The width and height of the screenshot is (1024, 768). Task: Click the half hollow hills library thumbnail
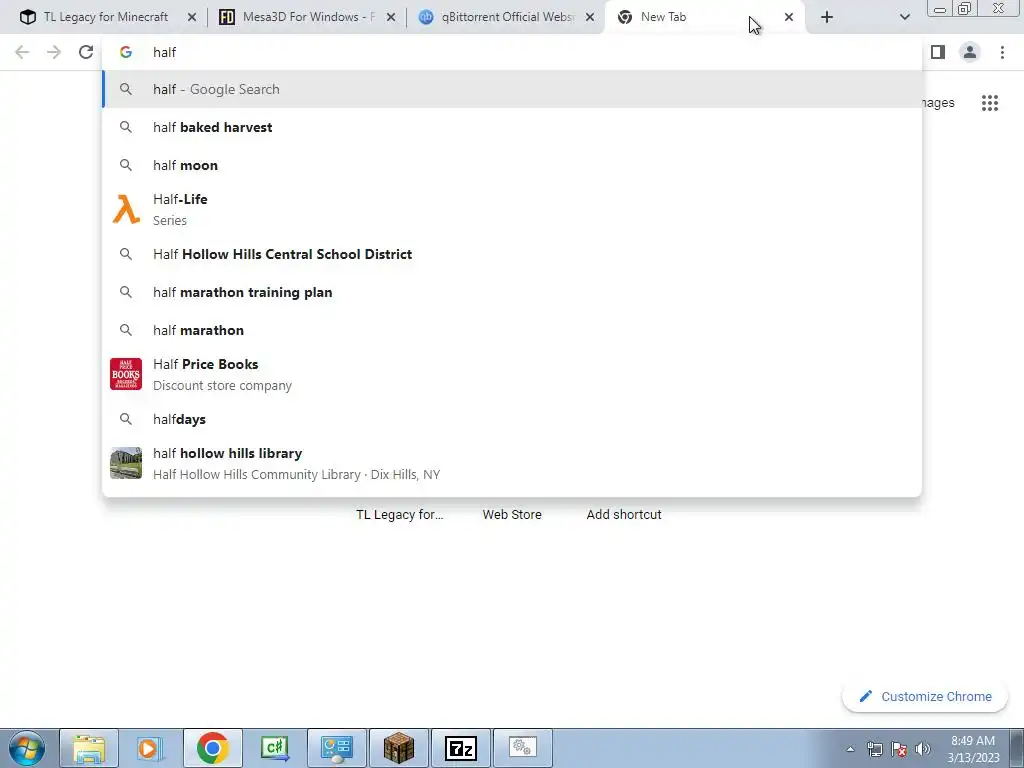click(126, 463)
